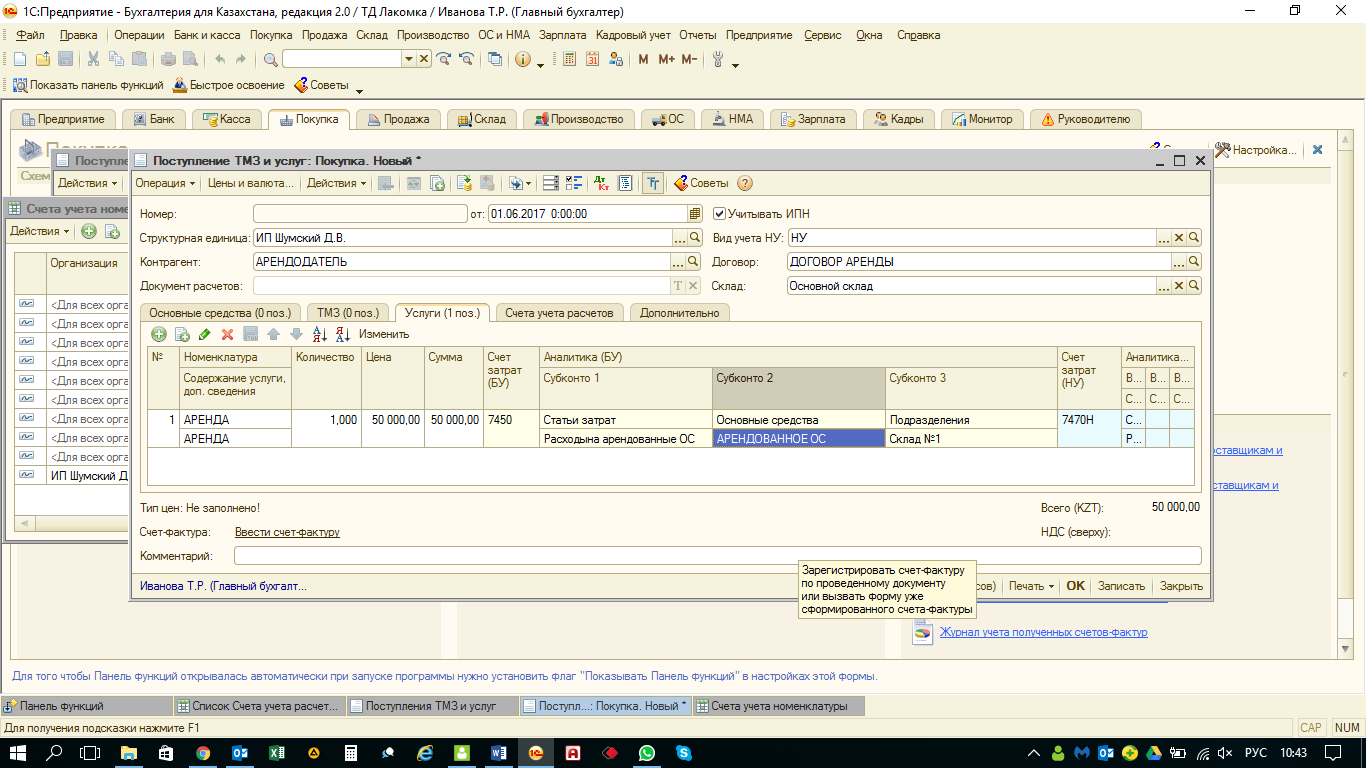This screenshot has height=768, width=1366.
Task: Open the Производство function panel tab
Action: click(x=578, y=119)
